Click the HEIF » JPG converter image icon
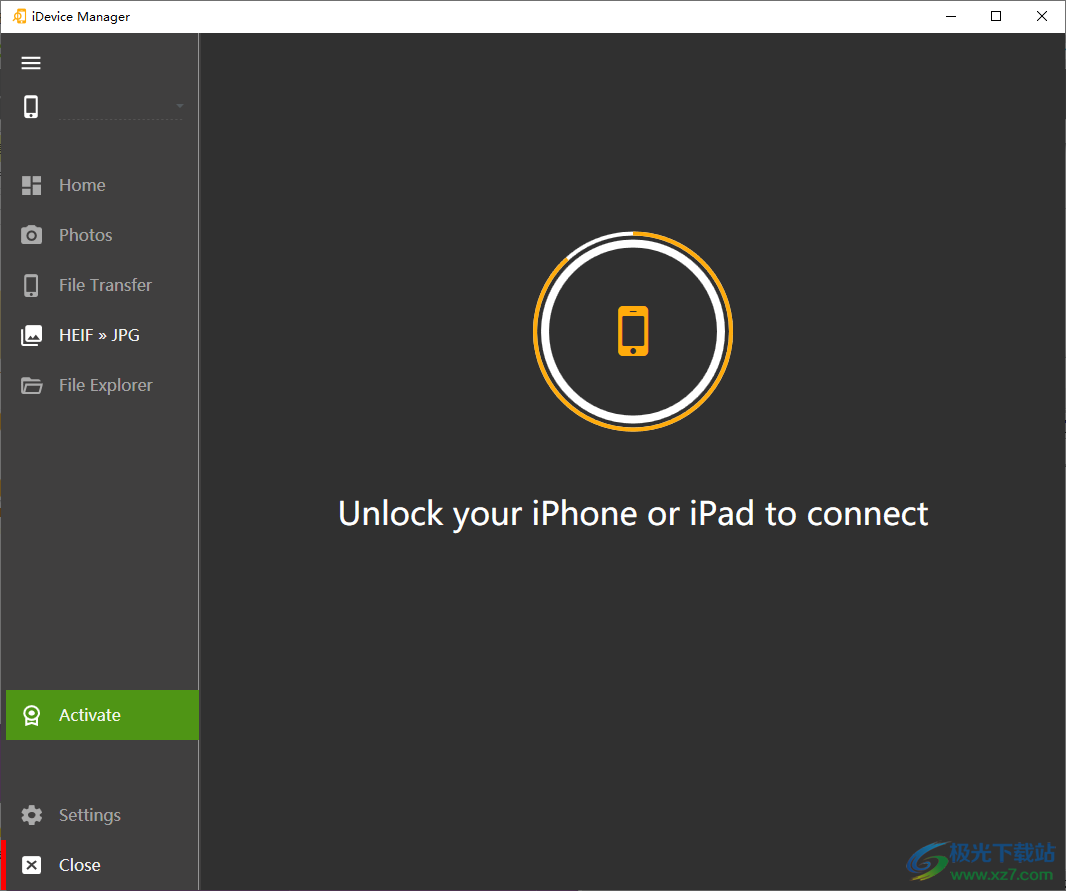The width and height of the screenshot is (1066, 891). click(x=30, y=335)
